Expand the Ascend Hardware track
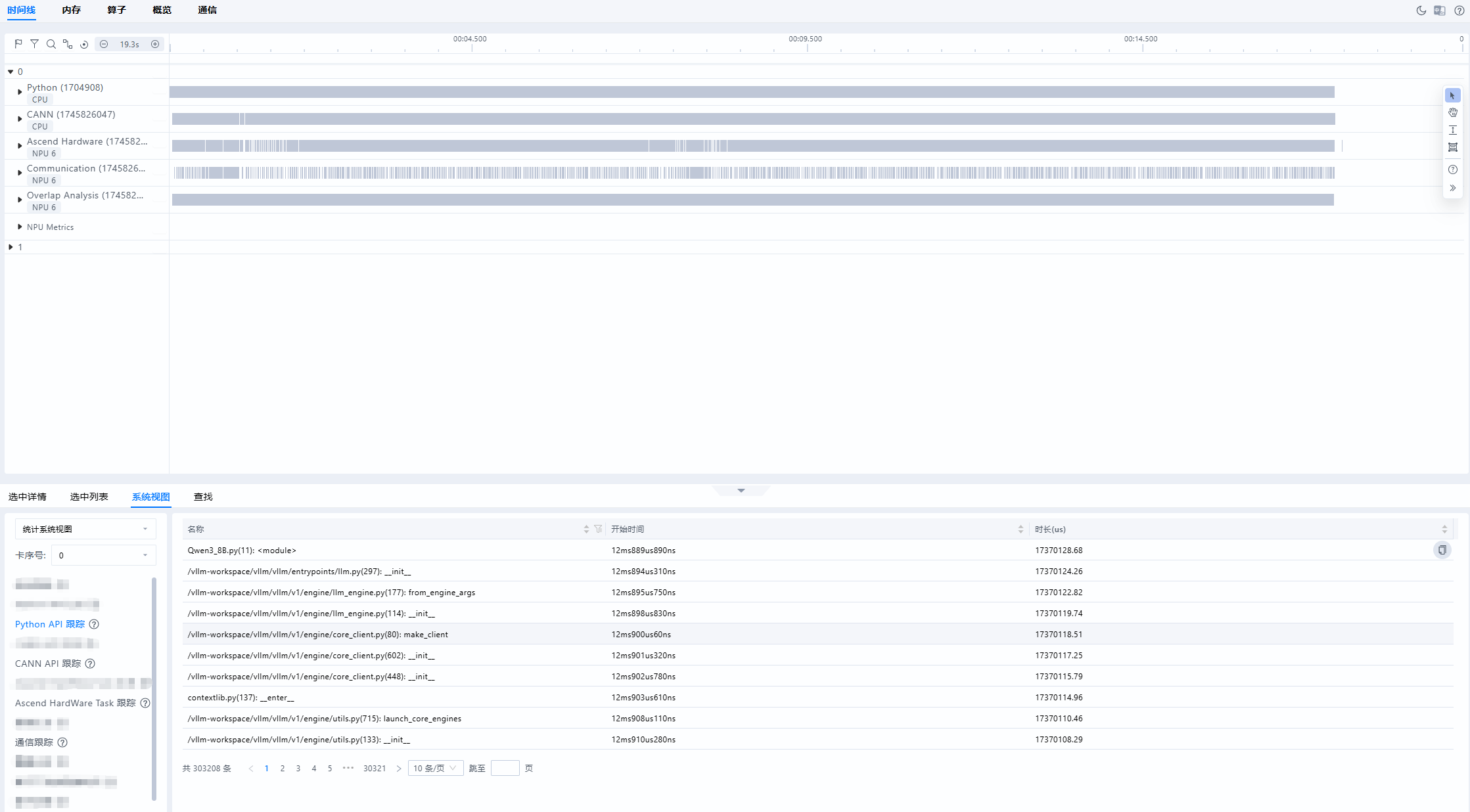This screenshot has width=1470, height=812. (x=20, y=146)
